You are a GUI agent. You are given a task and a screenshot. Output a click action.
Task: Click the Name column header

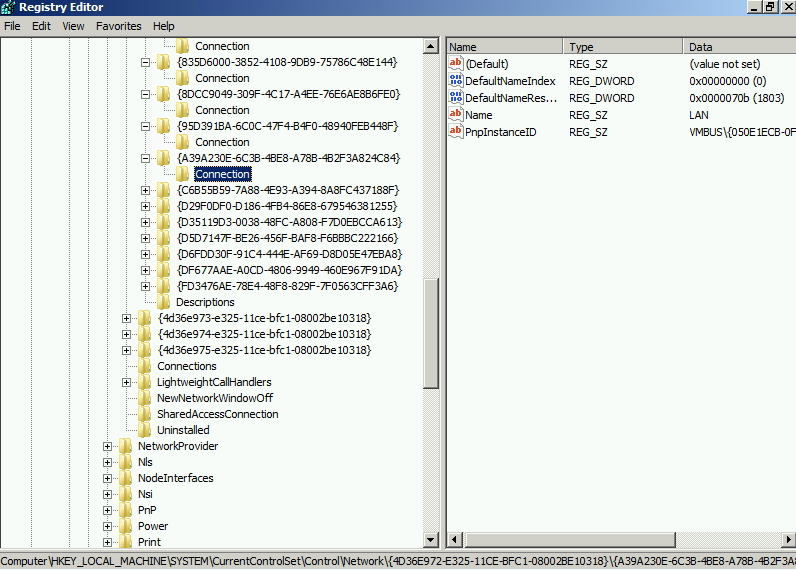tap(505, 47)
